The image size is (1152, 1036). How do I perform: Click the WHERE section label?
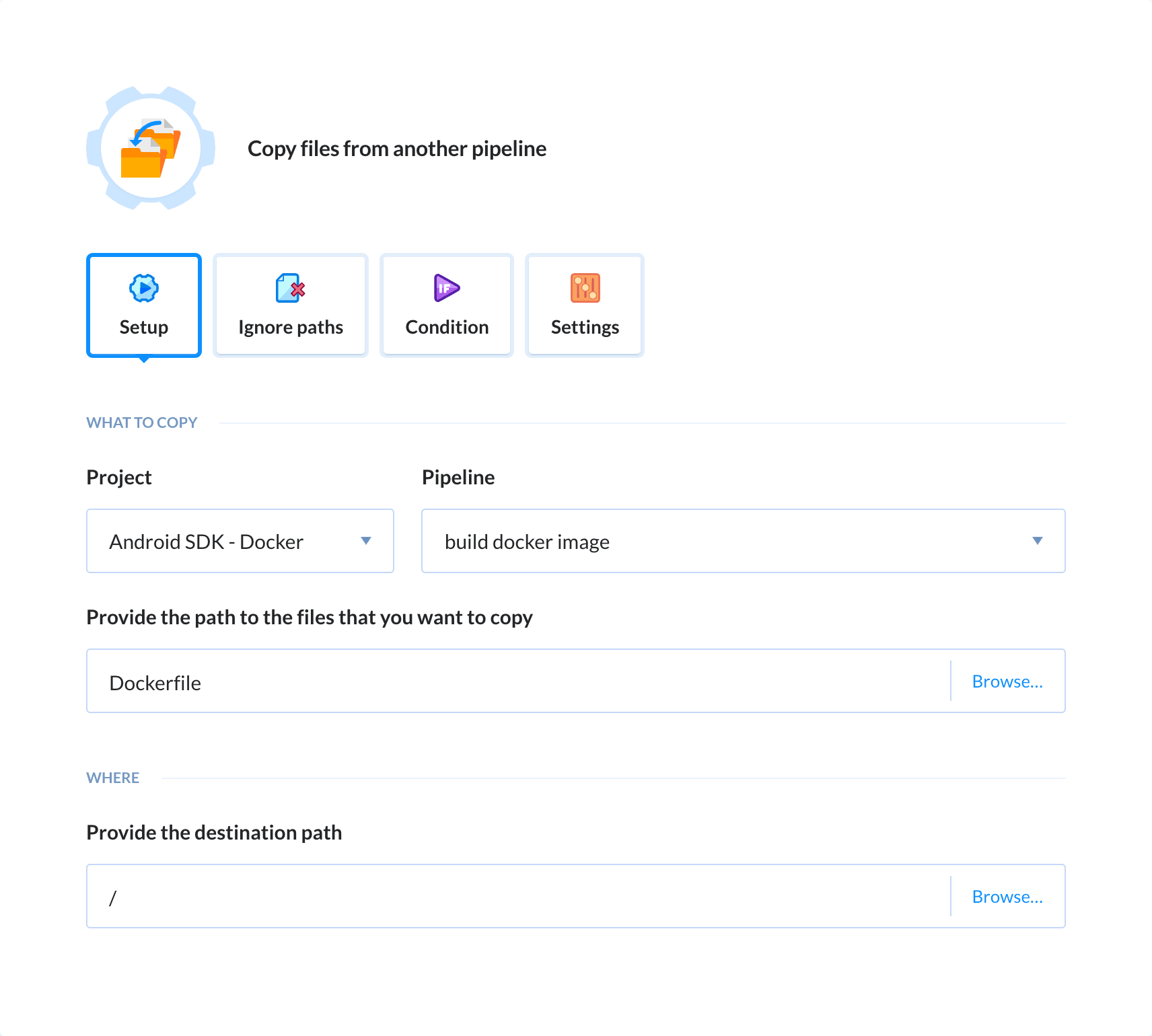coord(112,777)
